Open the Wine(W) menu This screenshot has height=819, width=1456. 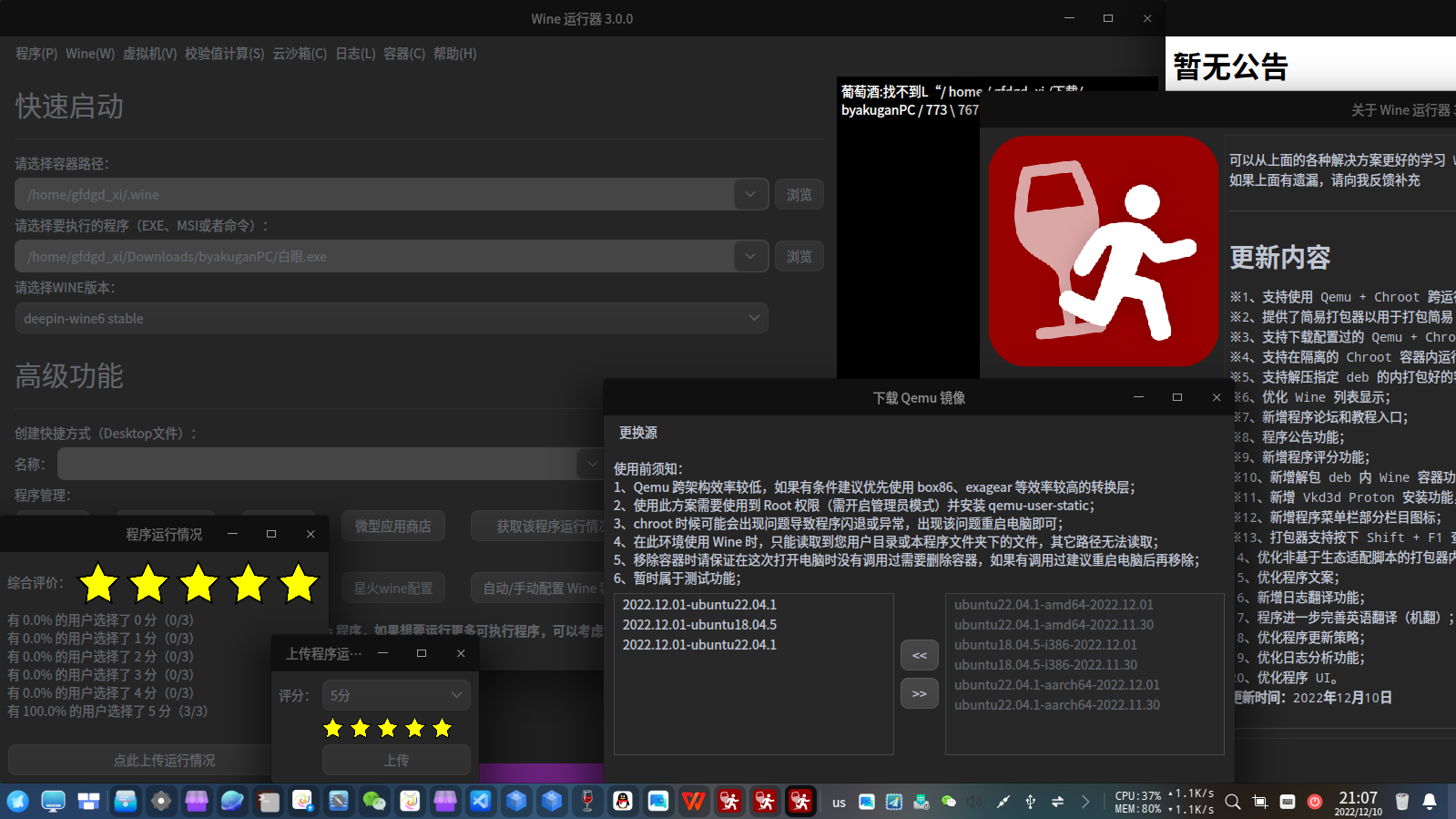[90, 54]
